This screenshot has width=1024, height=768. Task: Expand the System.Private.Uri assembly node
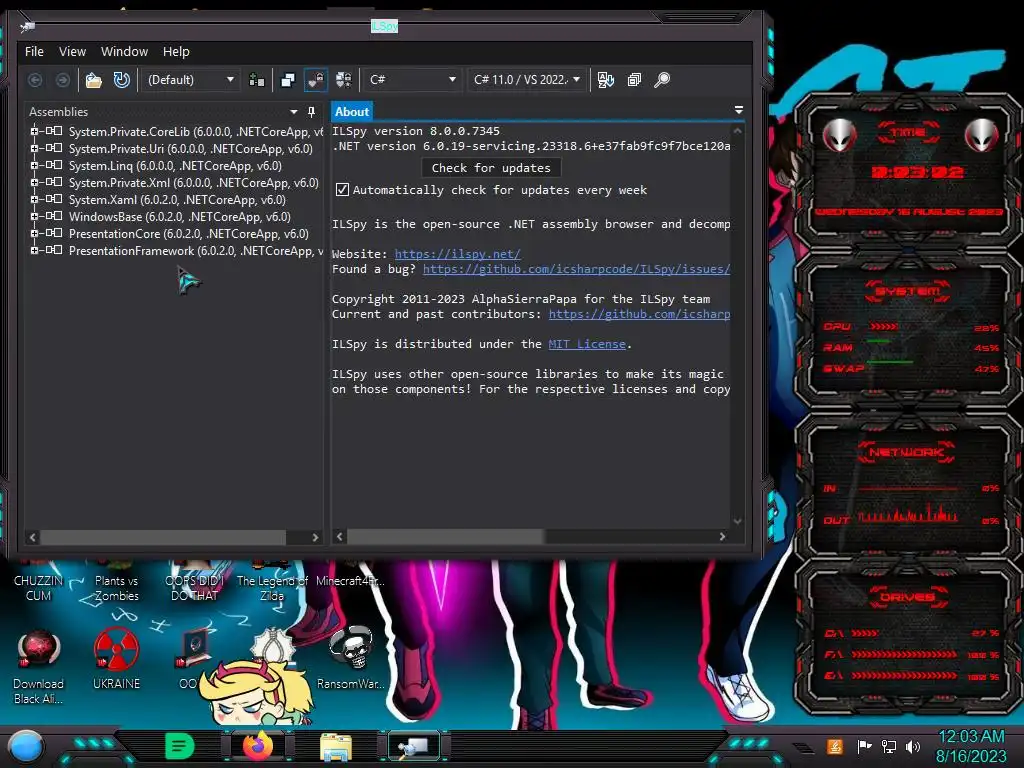[x=34, y=148]
